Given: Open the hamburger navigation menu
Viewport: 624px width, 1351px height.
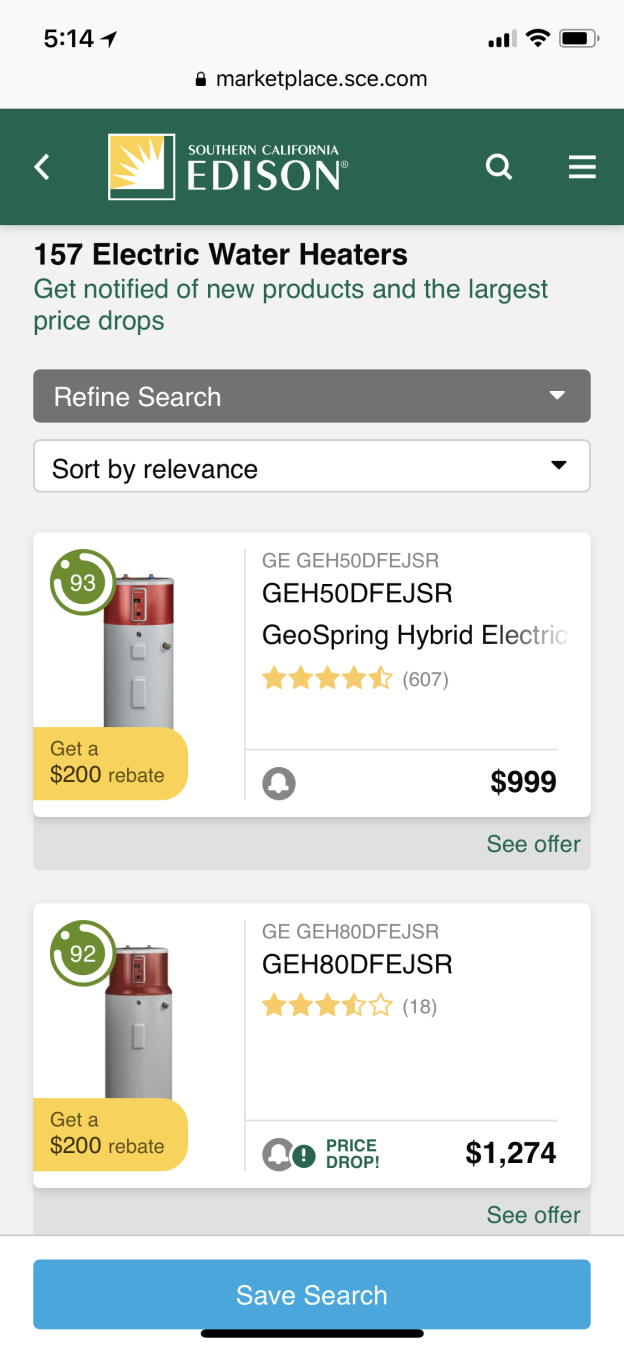Looking at the screenshot, I should pos(582,167).
